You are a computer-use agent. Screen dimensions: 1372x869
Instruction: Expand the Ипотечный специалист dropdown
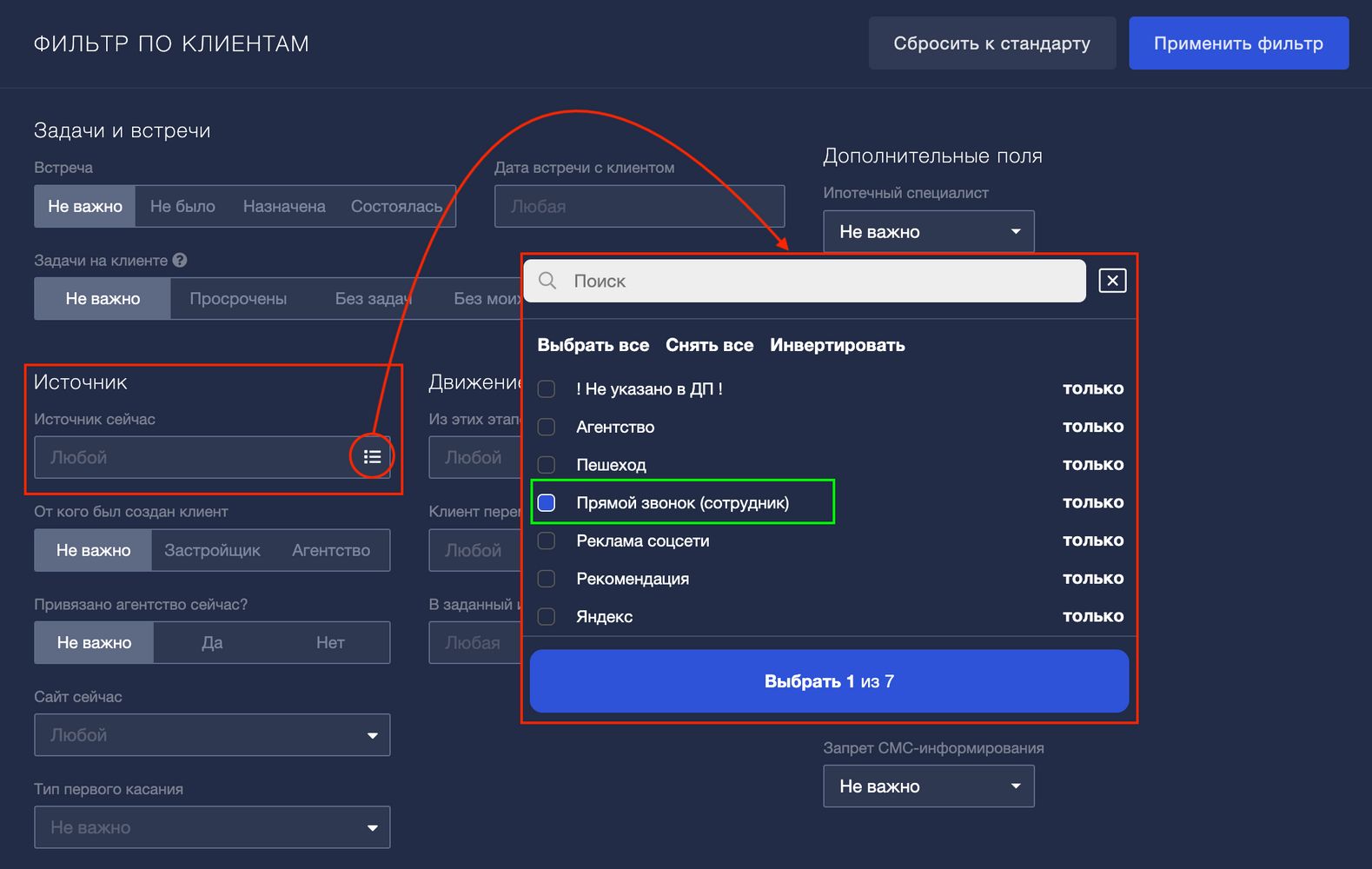[928, 232]
